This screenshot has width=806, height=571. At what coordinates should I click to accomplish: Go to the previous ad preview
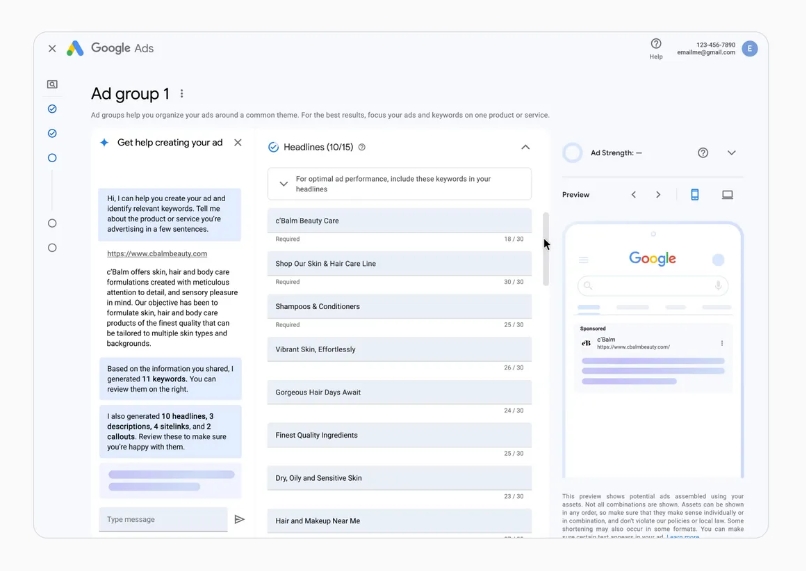coord(634,195)
